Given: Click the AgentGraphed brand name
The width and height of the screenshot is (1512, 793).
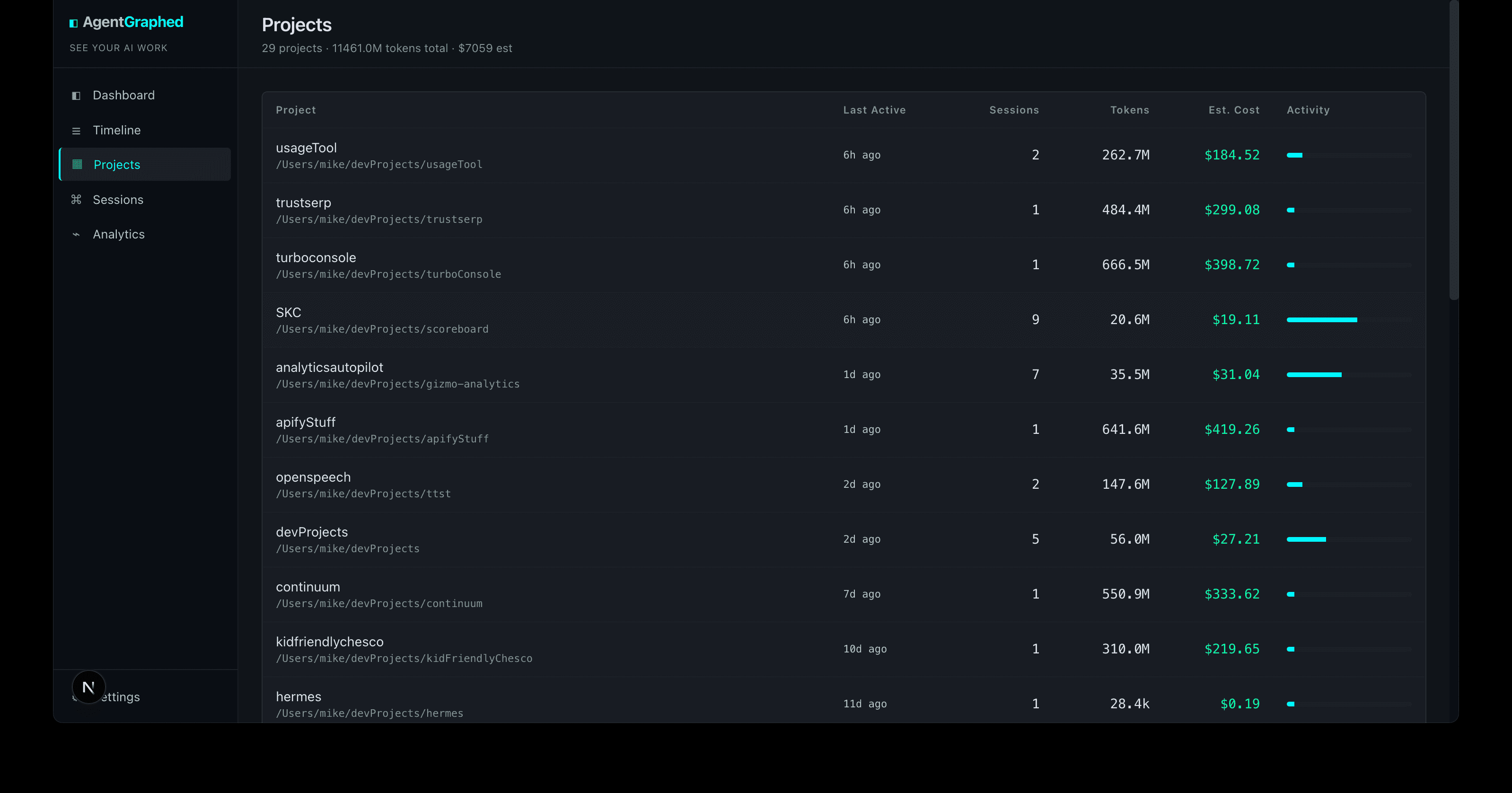Looking at the screenshot, I should click(133, 22).
